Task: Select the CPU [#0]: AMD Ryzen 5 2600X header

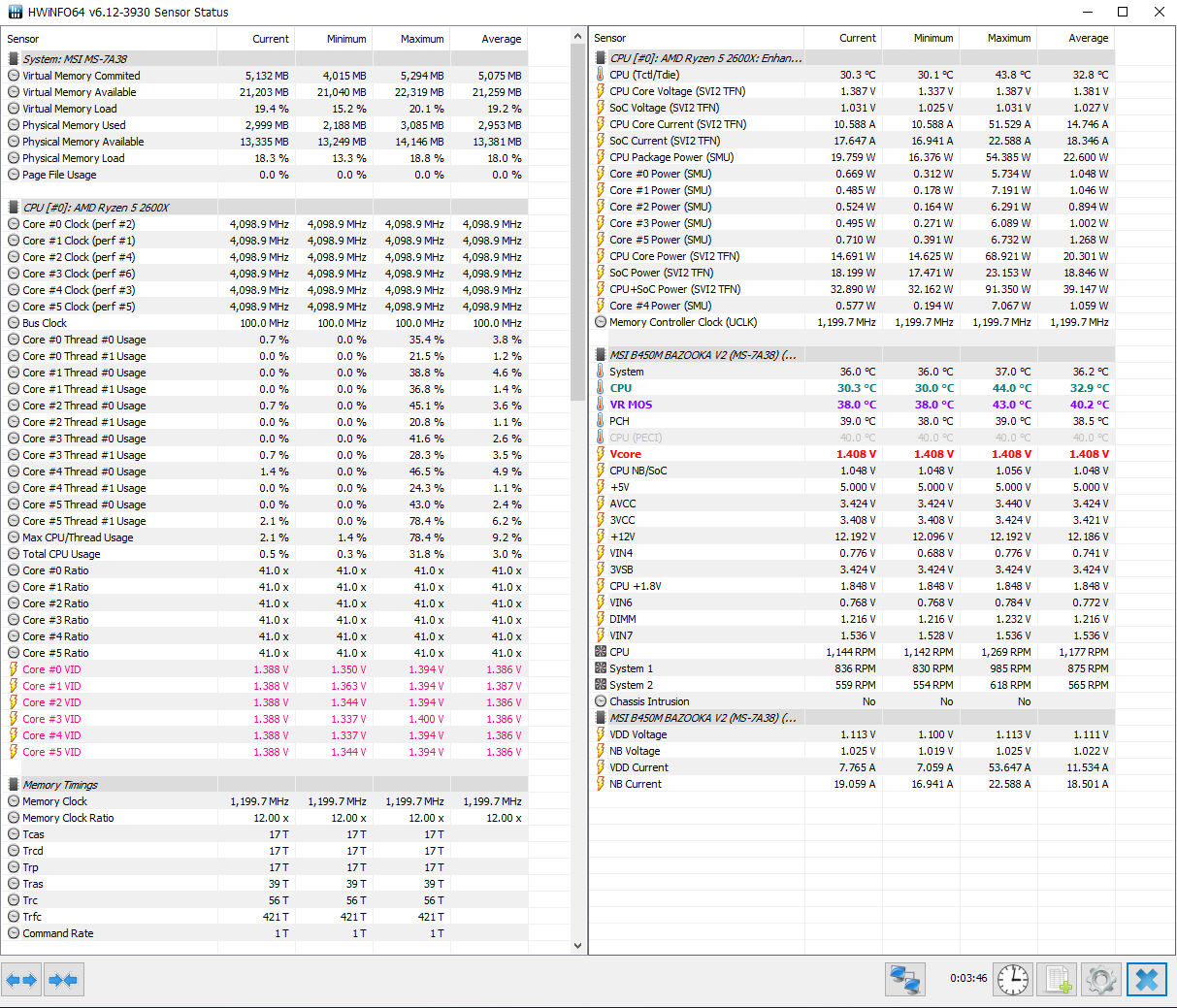Action: tap(265, 208)
